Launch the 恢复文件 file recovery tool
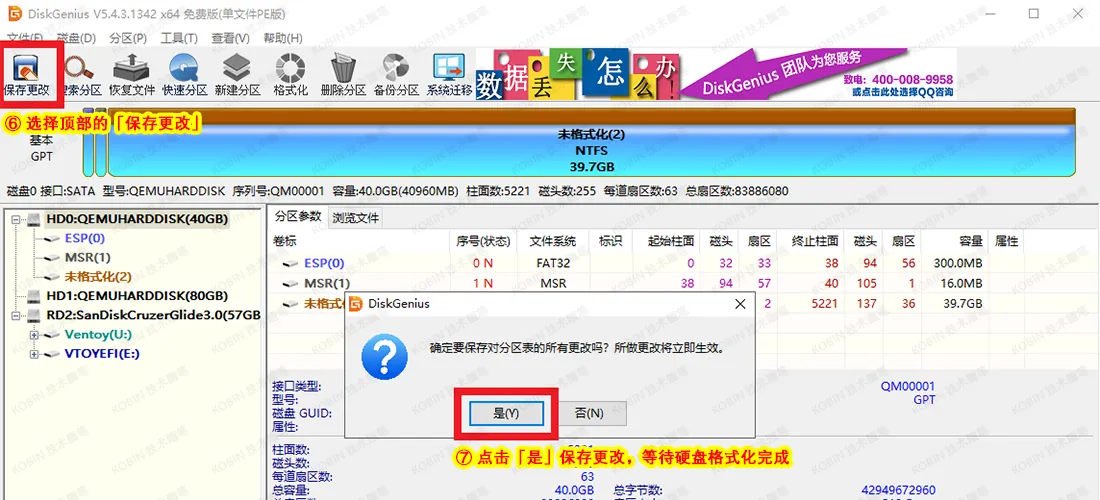 point(133,75)
